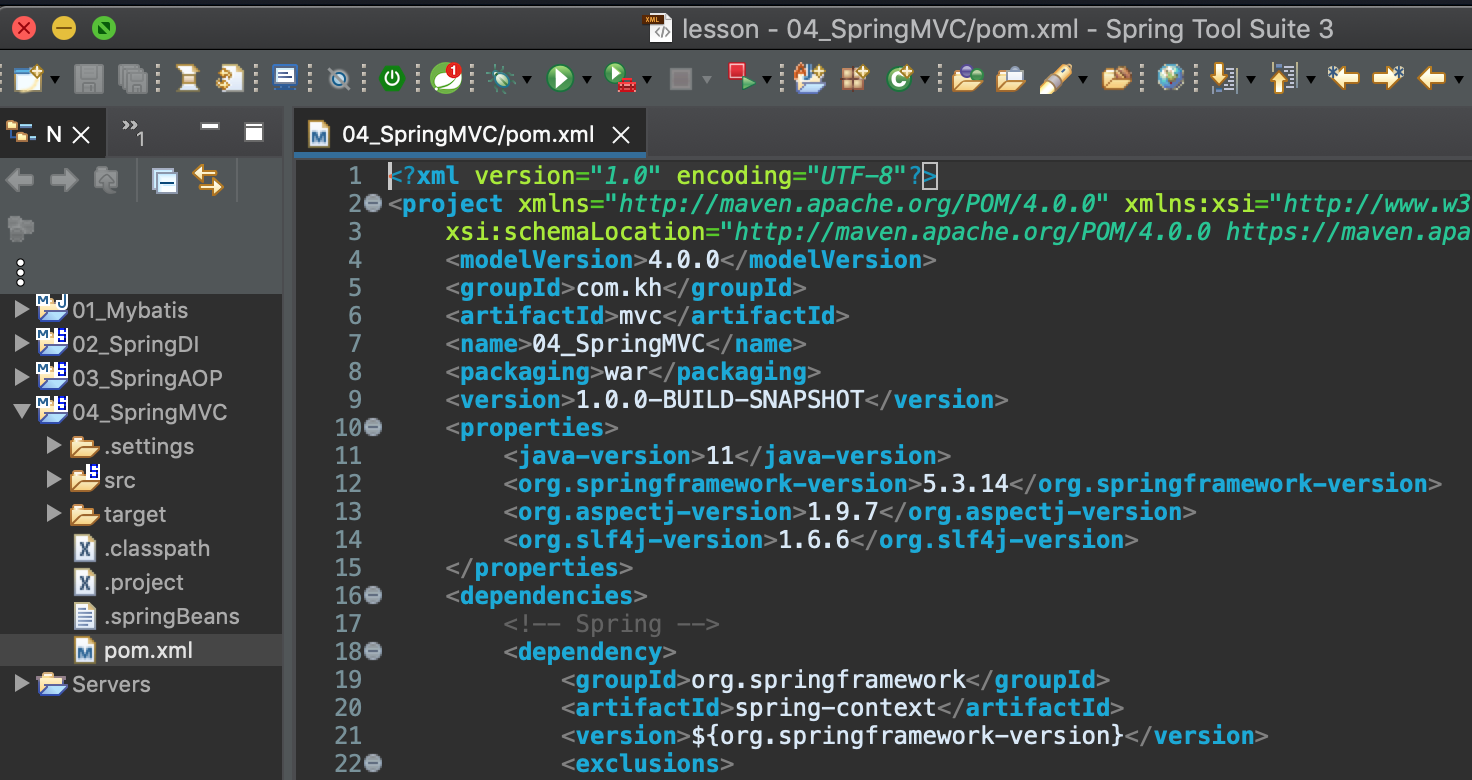Click the Back navigation yellow arrow
1472x780 pixels.
tap(1432, 77)
